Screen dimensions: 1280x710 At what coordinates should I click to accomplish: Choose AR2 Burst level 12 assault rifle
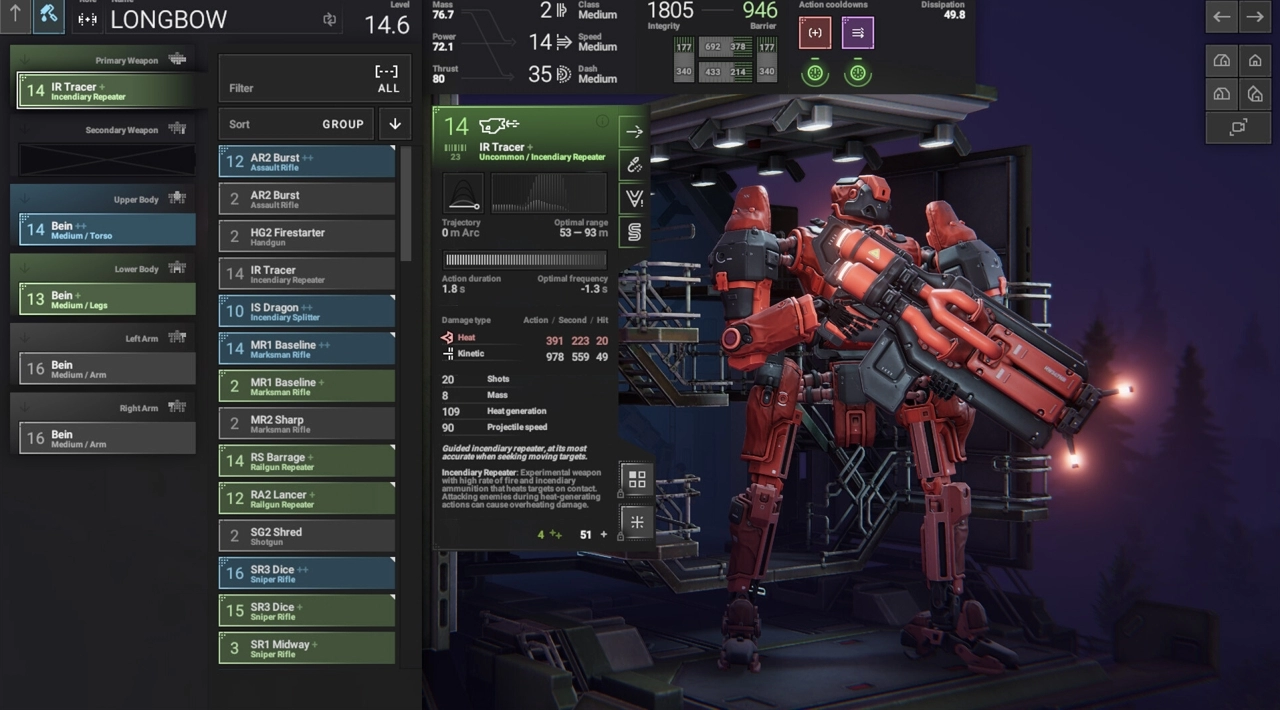tap(306, 162)
